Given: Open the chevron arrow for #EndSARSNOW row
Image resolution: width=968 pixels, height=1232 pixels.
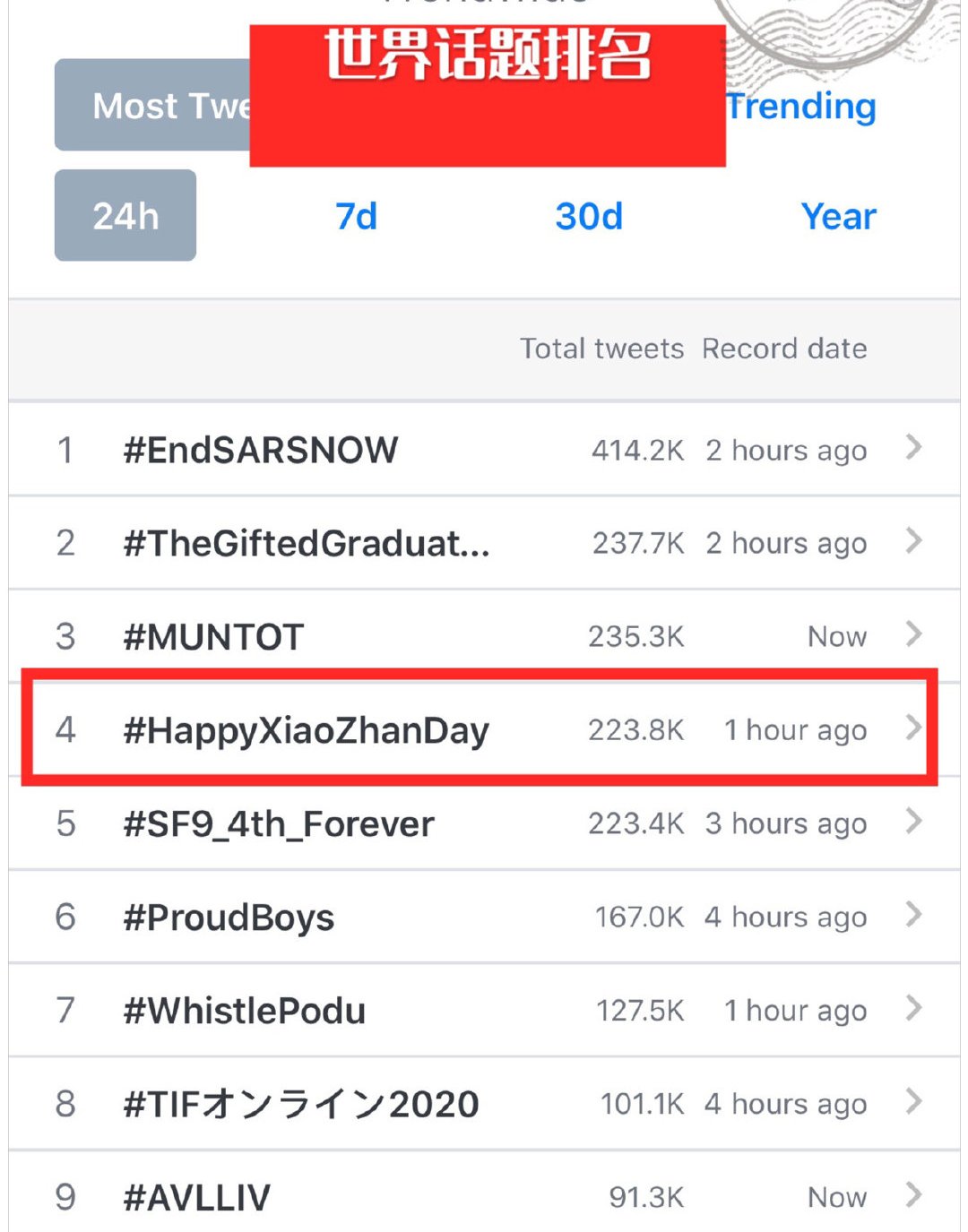Looking at the screenshot, I should [x=913, y=447].
